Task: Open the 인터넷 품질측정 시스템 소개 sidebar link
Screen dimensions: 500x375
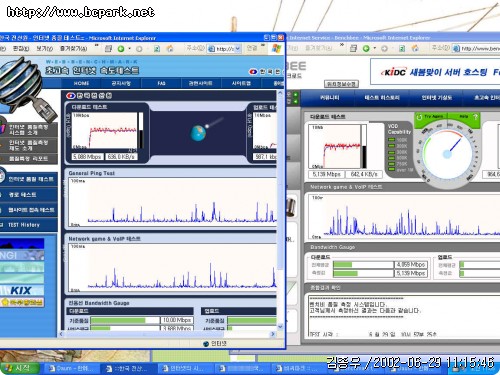Action: coord(28,130)
